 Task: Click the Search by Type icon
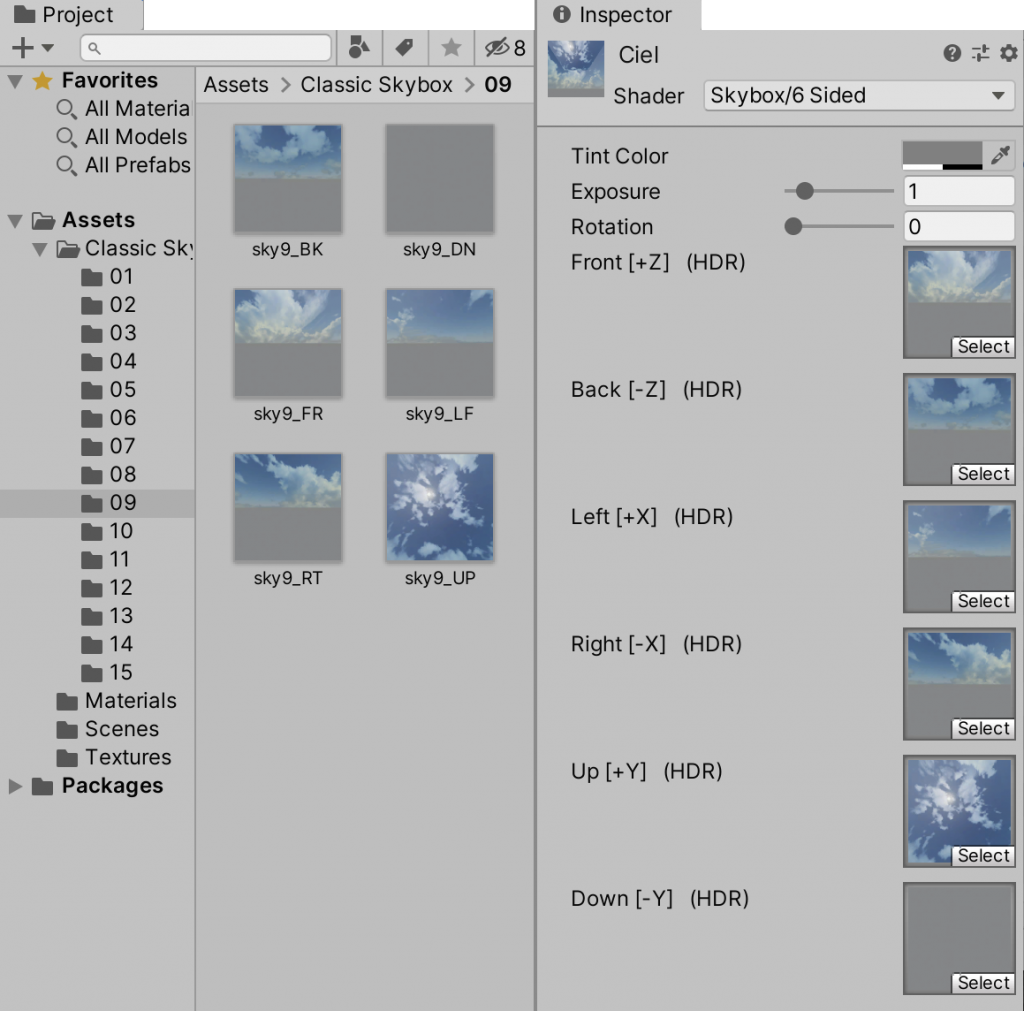pos(359,48)
